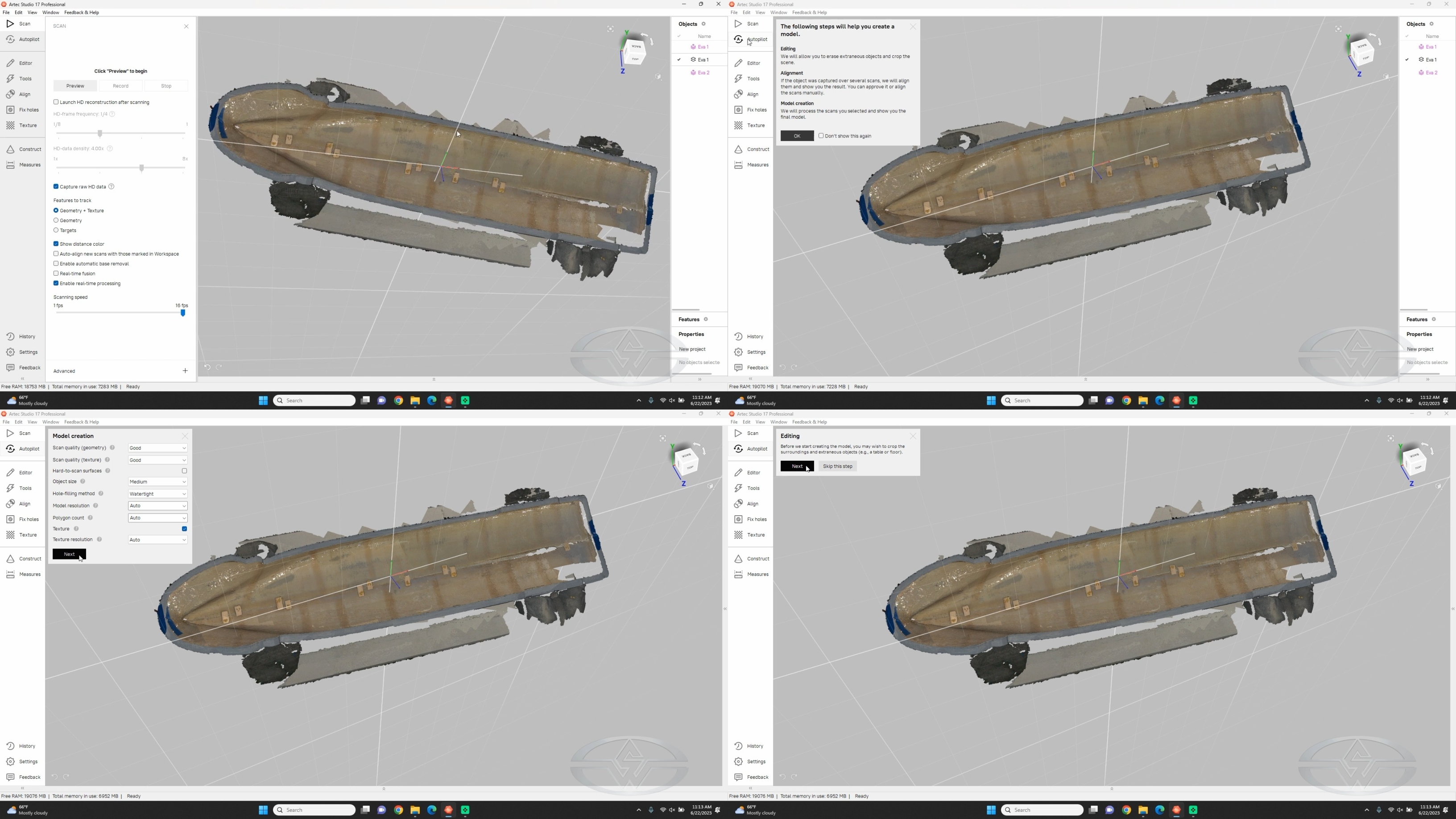Select Targets tracking radio button
1456x819 pixels.
point(56,230)
